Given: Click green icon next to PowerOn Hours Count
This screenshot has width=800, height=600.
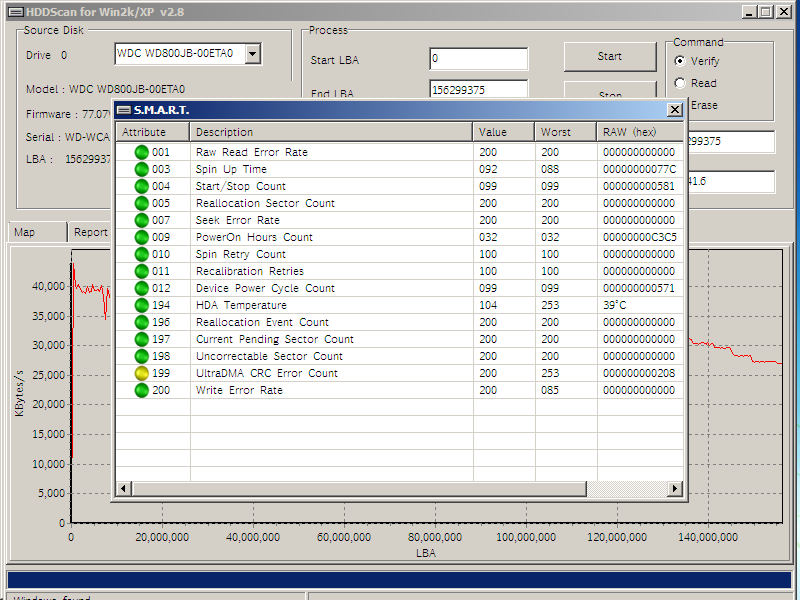Looking at the screenshot, I should pos(142,237).
